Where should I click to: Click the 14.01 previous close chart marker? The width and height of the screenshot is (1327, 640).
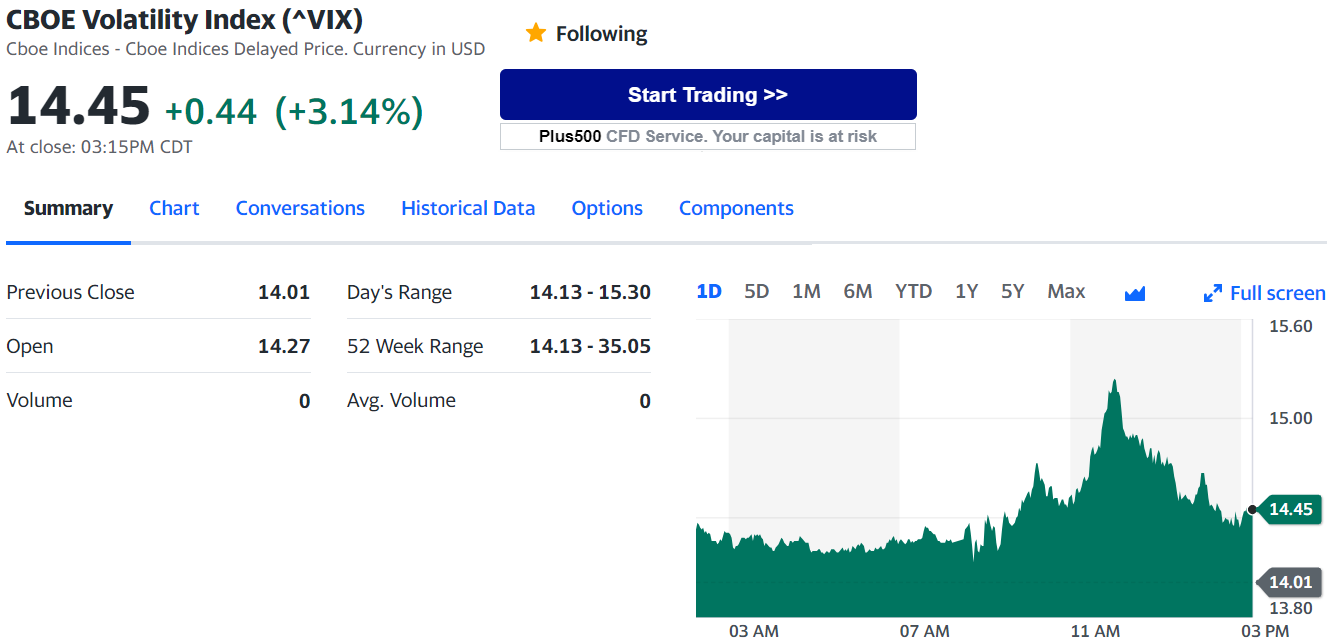tap(1290, 582)
